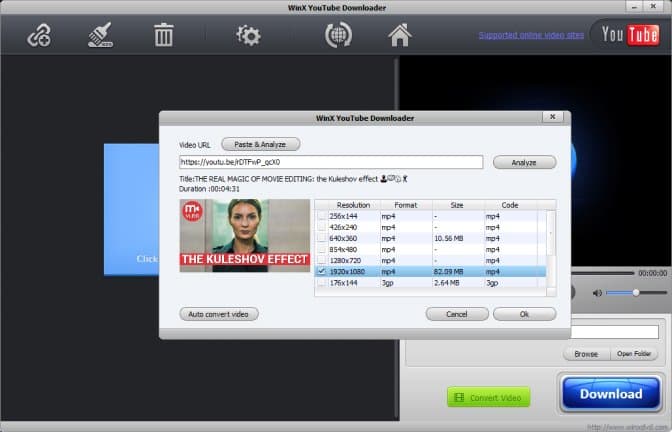Tick the 256x144 resolution checkbox
The image size is (672, 432).
tap(321, 216)
